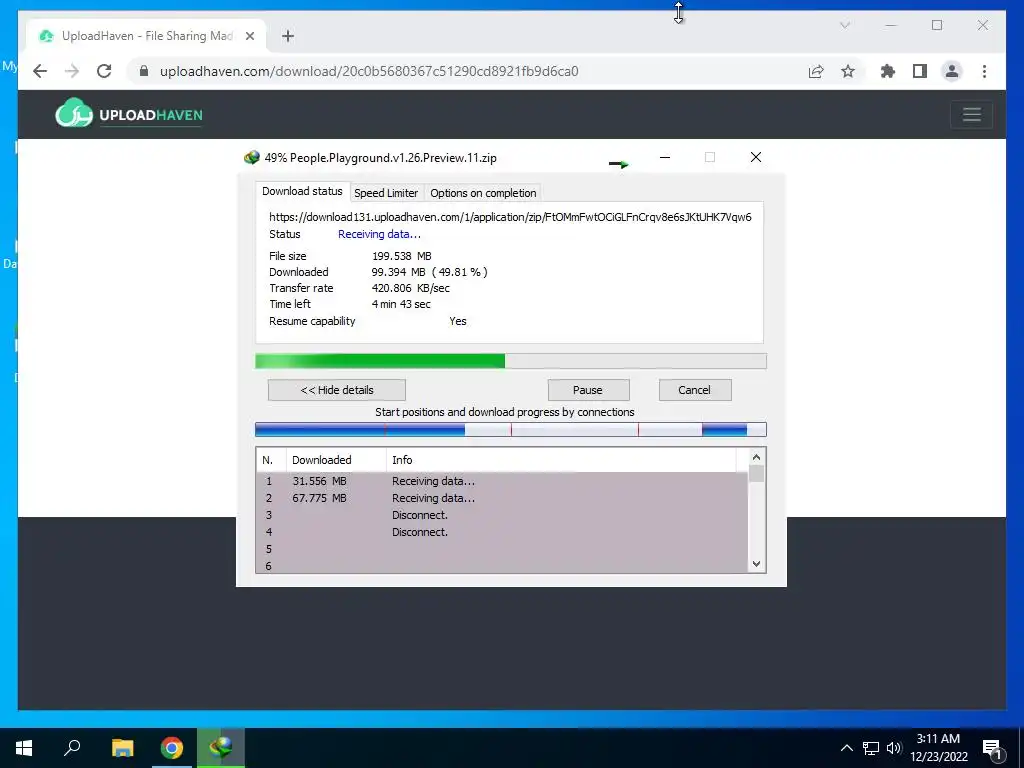The width and height of the screenshot is (1024, 768).
Task: Select connection 4 showing Disconnect.
Action: (502, 532)
